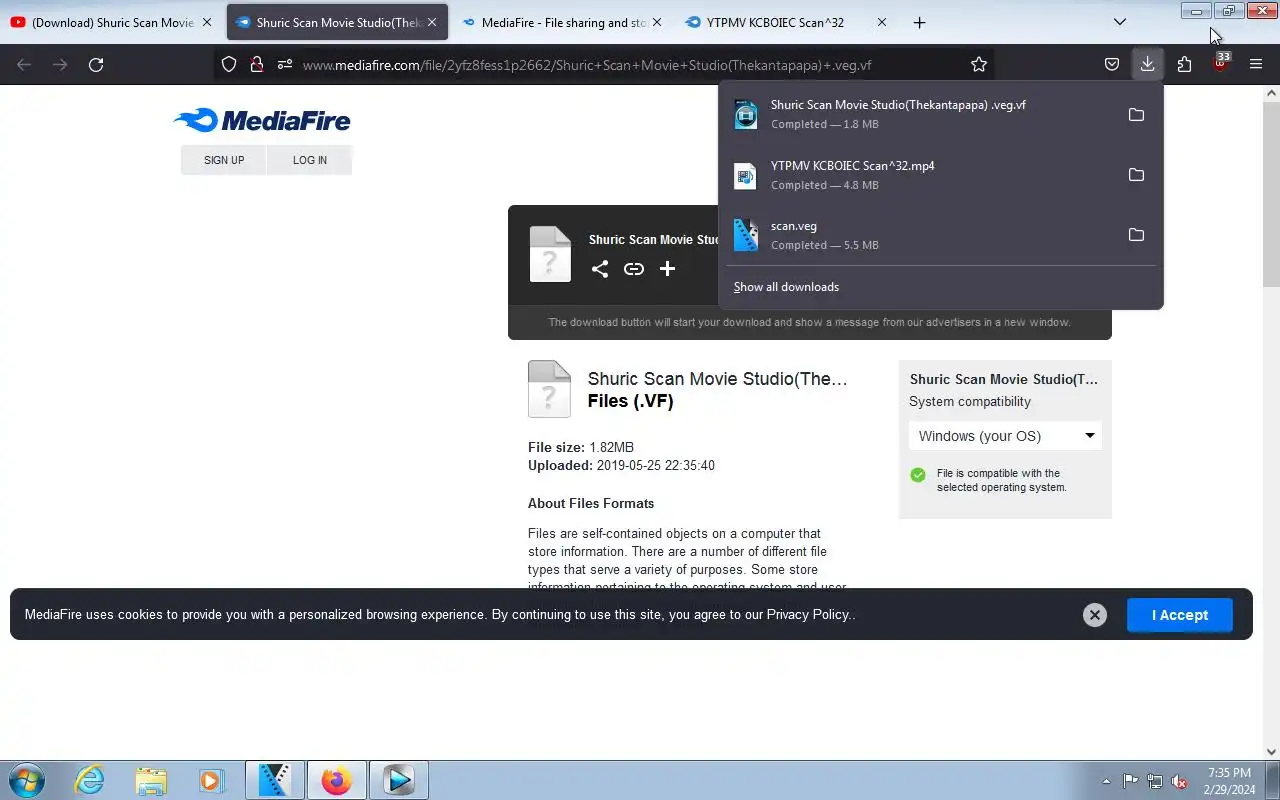Click Show all downloads
Viewport: 1280px width, 800px height.
pos(786,287)
